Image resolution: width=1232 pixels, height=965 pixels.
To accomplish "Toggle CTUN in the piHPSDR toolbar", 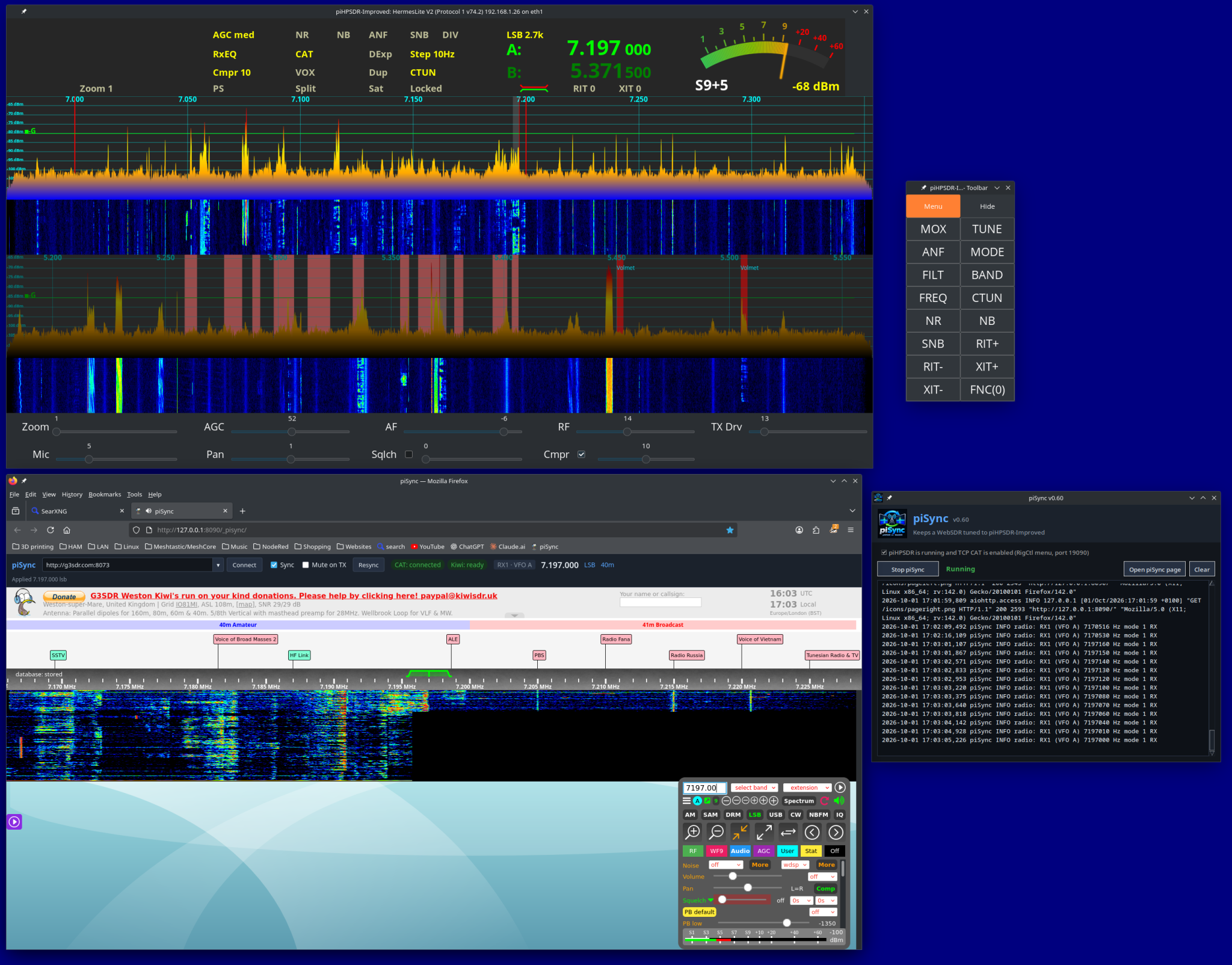I will 987,298.
